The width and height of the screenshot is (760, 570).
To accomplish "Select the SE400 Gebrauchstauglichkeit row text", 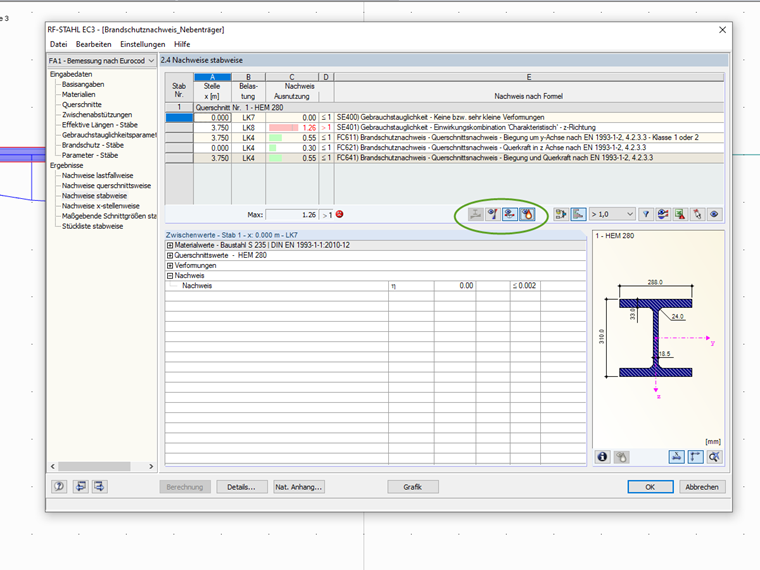I will click(441, 118).
